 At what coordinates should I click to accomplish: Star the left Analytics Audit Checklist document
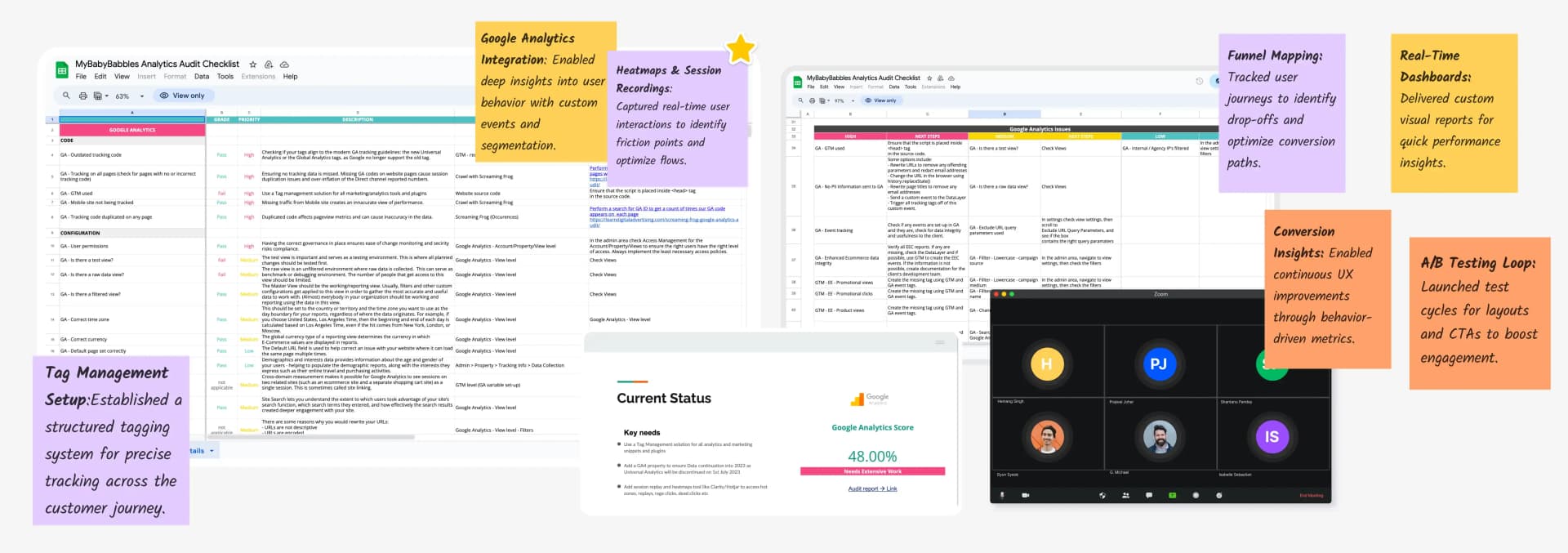pos(253,65)
